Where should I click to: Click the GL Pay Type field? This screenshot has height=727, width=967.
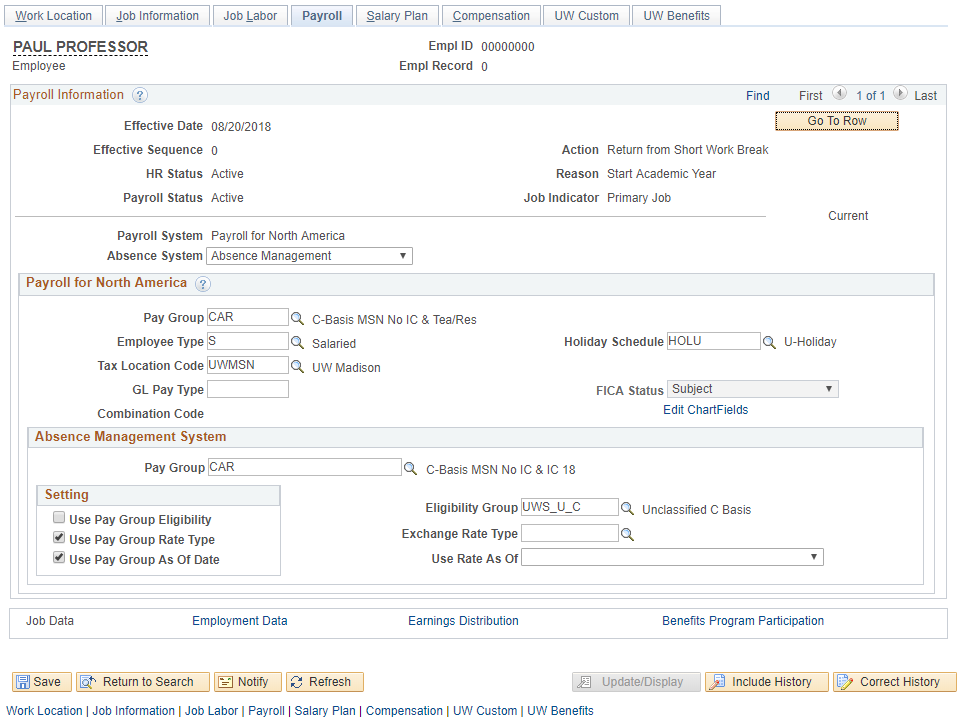click(x=248, y=389)
